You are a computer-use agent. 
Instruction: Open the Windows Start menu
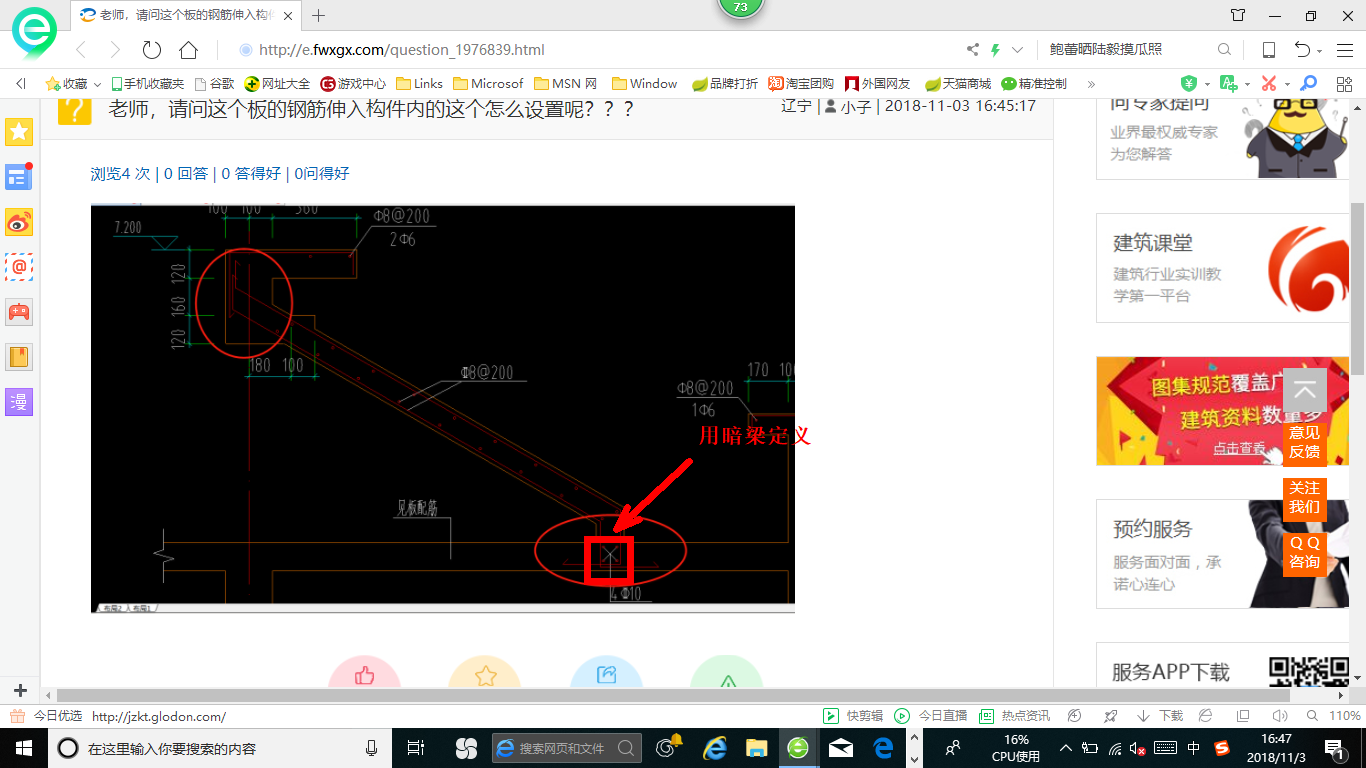[22, 747]
